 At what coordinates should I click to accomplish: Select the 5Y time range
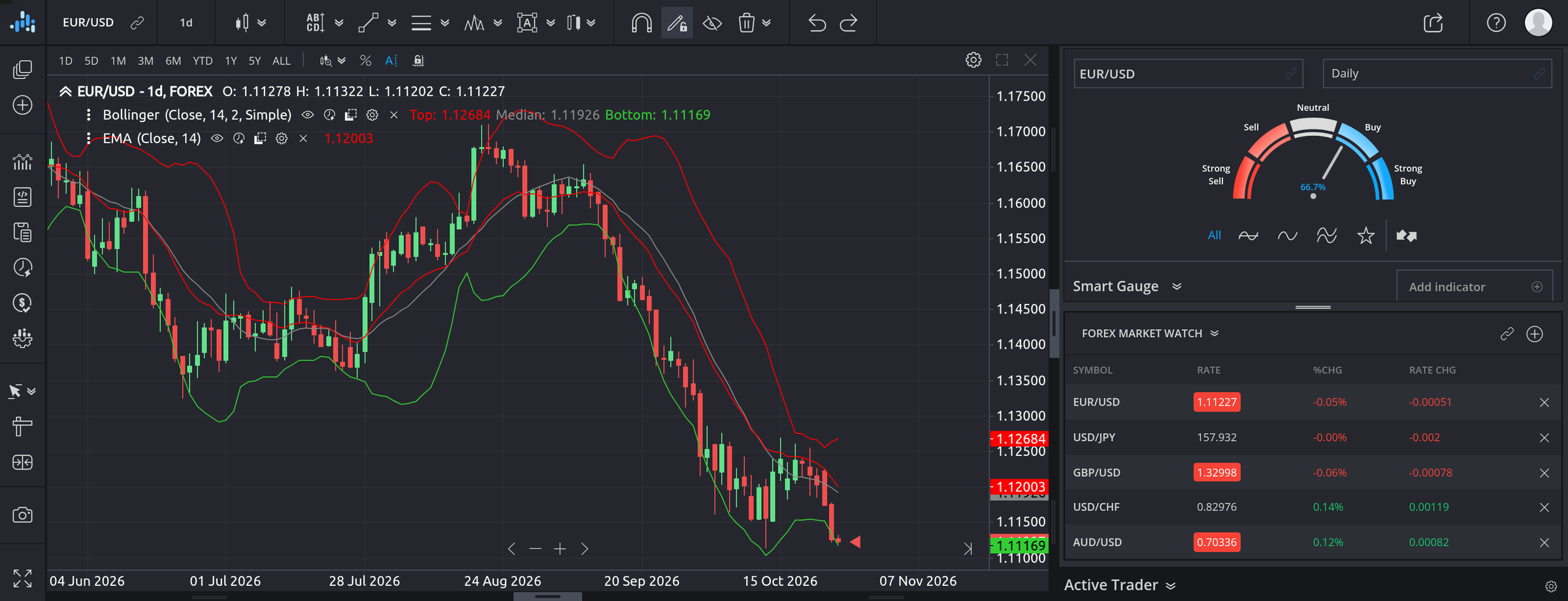(x=255, y=61)
